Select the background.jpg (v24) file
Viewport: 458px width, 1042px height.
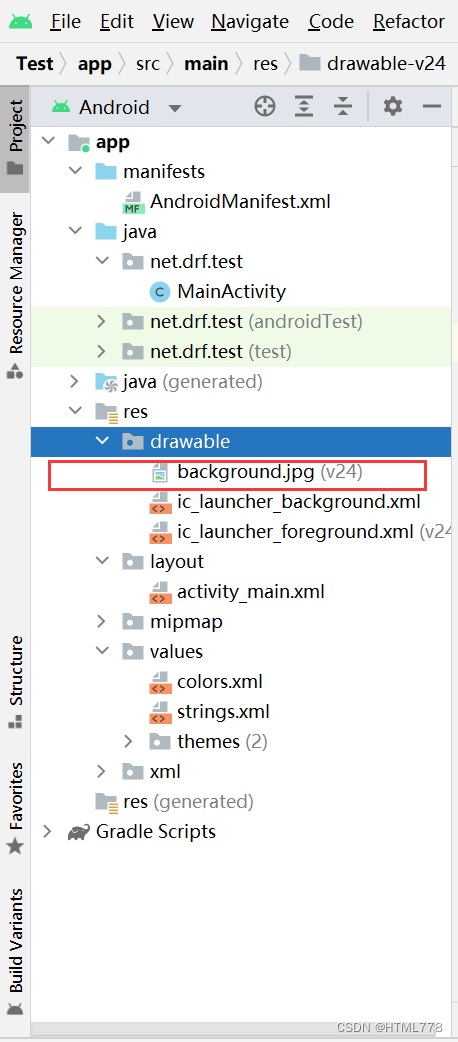(270, 472)
